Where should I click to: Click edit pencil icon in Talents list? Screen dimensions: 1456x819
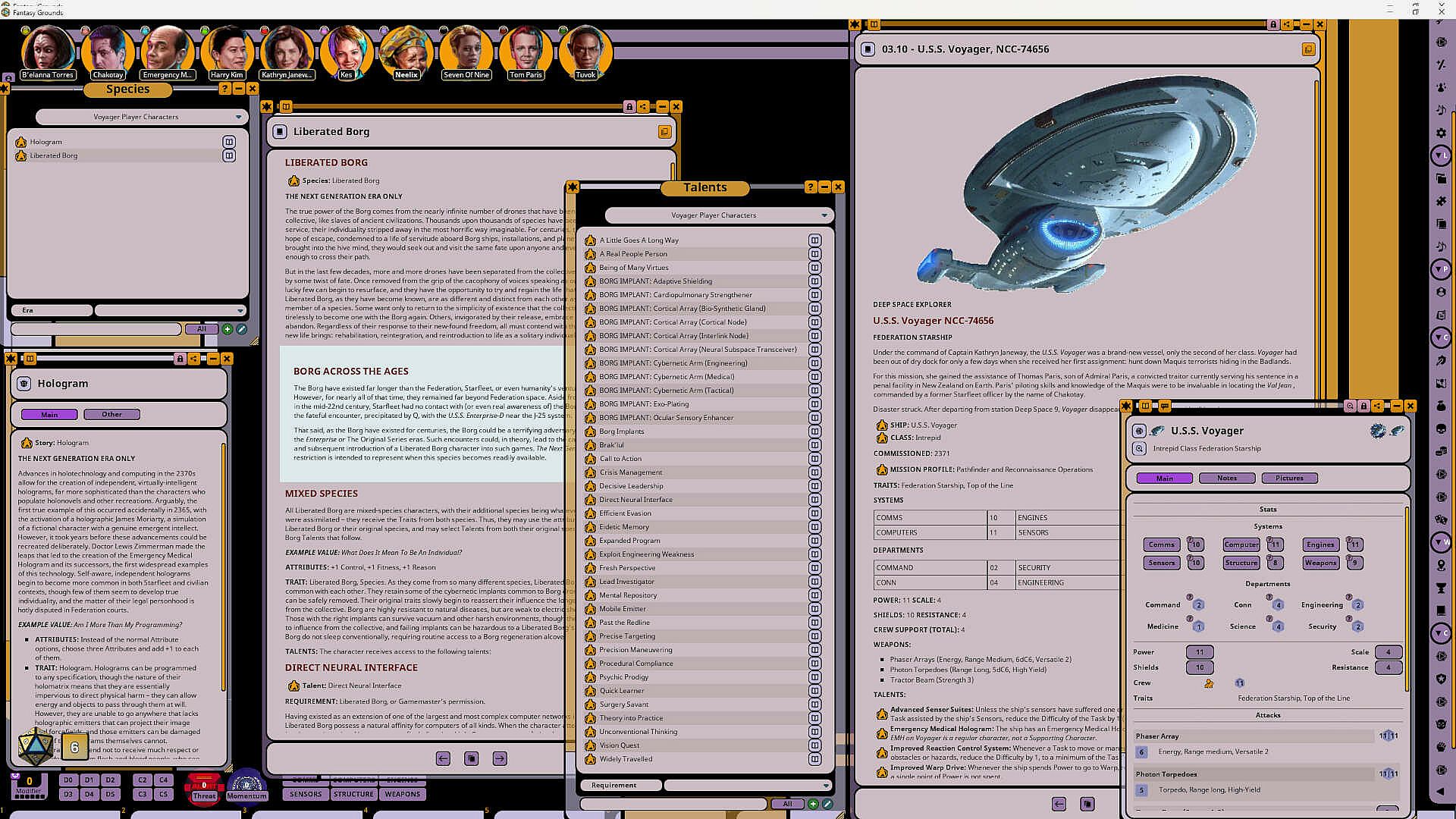pos(827,804)
